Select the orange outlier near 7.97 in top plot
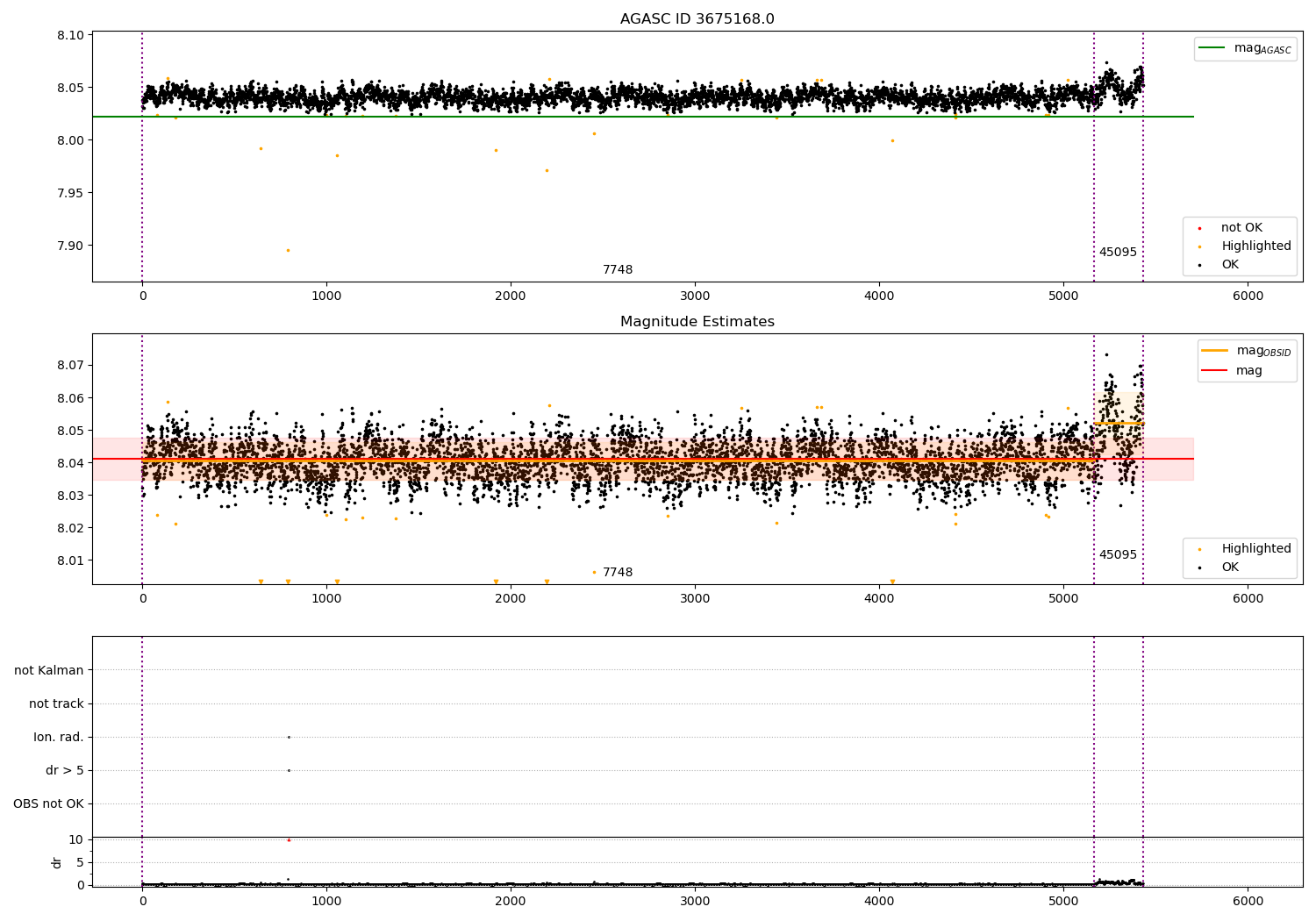This screenshot has height=921, width=1316. 547,170
